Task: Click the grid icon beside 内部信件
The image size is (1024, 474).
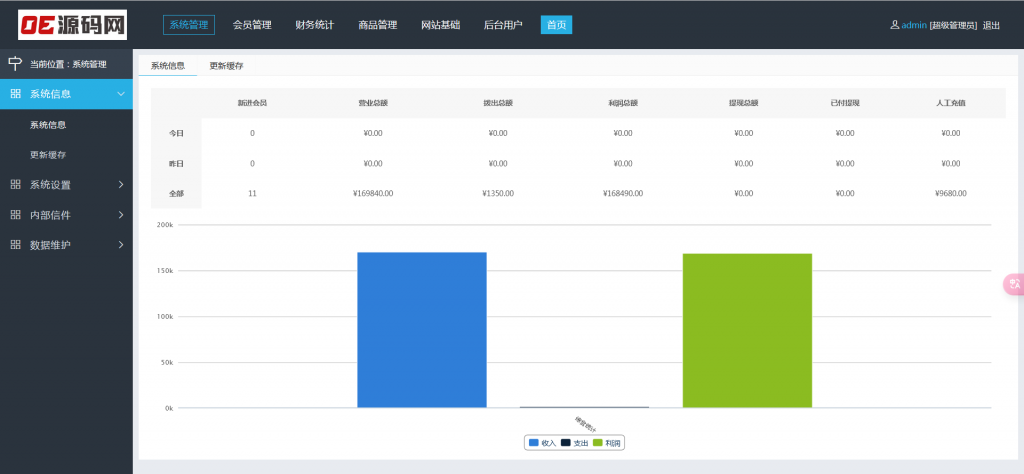Action: (15, 215)
